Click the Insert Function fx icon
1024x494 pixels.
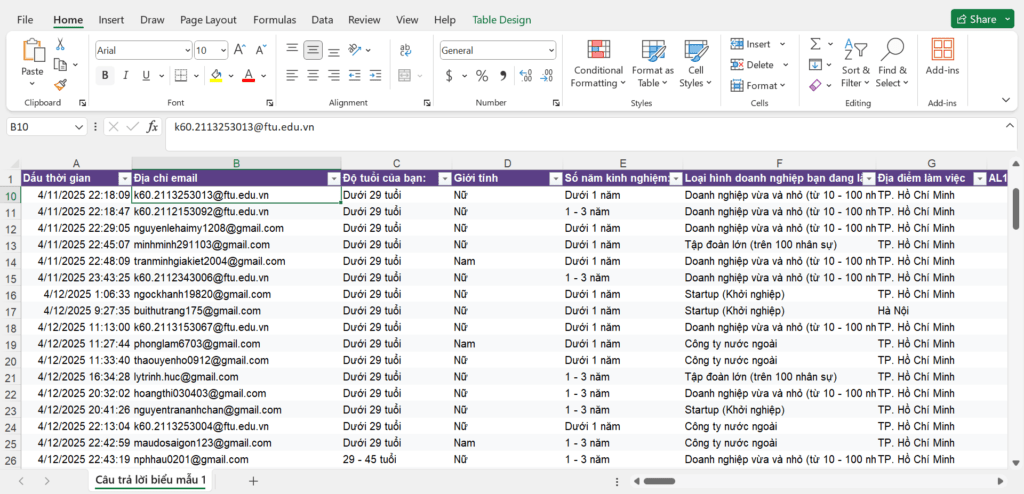(x=152, y=127)
